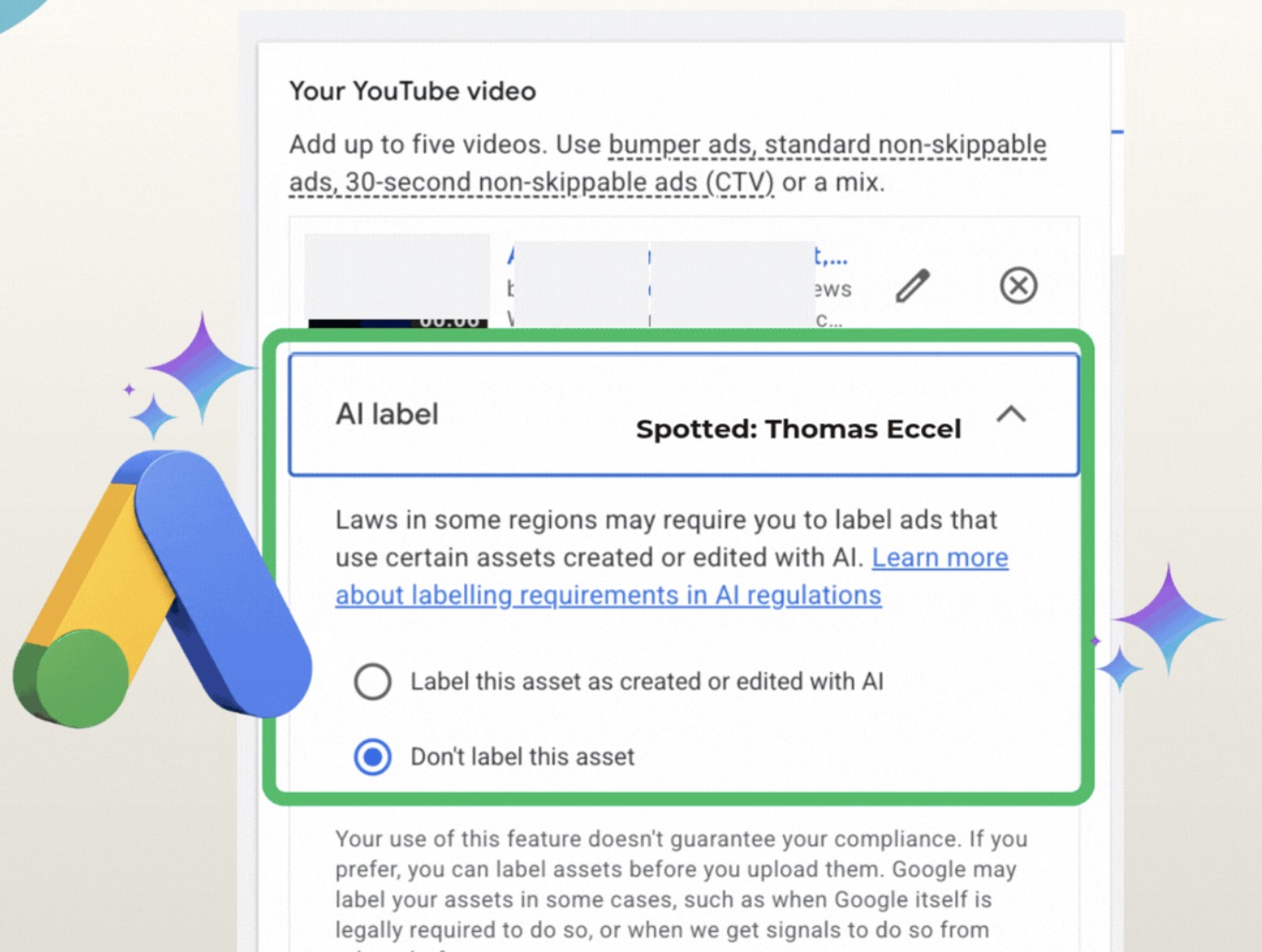The image size is (1262, 952).
Task: Click the pencil edit icon for the video
Action: click(x=913, y=286)
